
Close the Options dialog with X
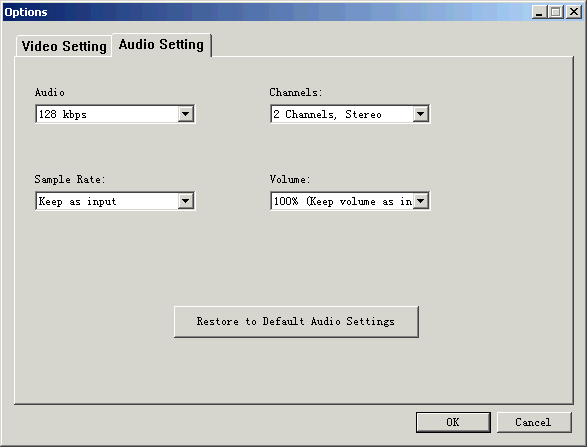pos(574,12)
